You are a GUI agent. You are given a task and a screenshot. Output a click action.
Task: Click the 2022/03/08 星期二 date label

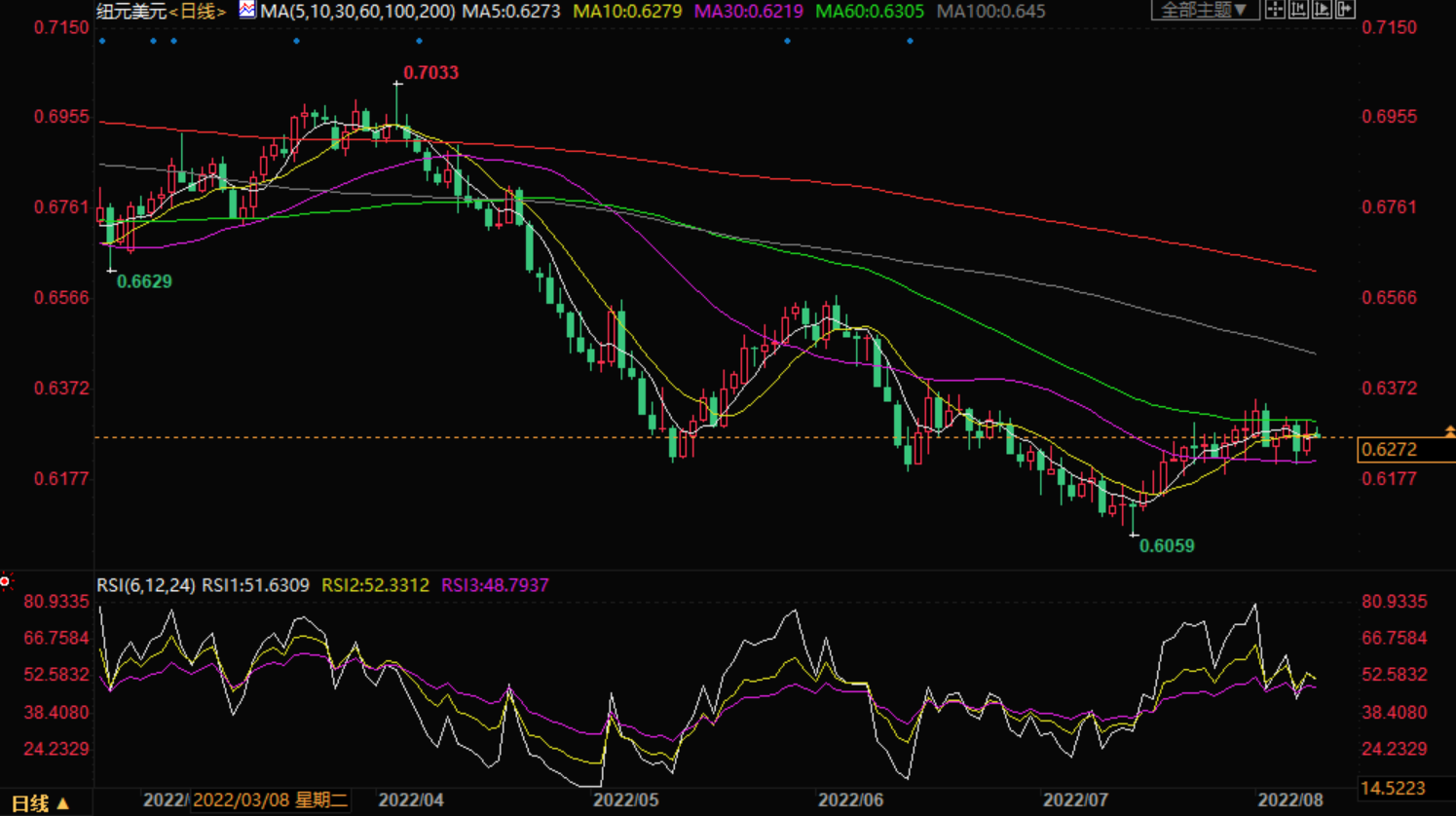click(x=270, y=800)
